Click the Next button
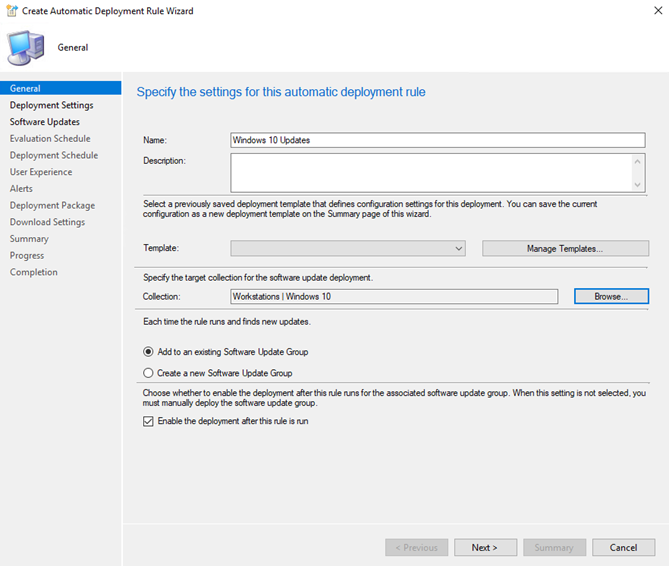The width and height of the screenshot is (669, 566). tap(485, 547)
